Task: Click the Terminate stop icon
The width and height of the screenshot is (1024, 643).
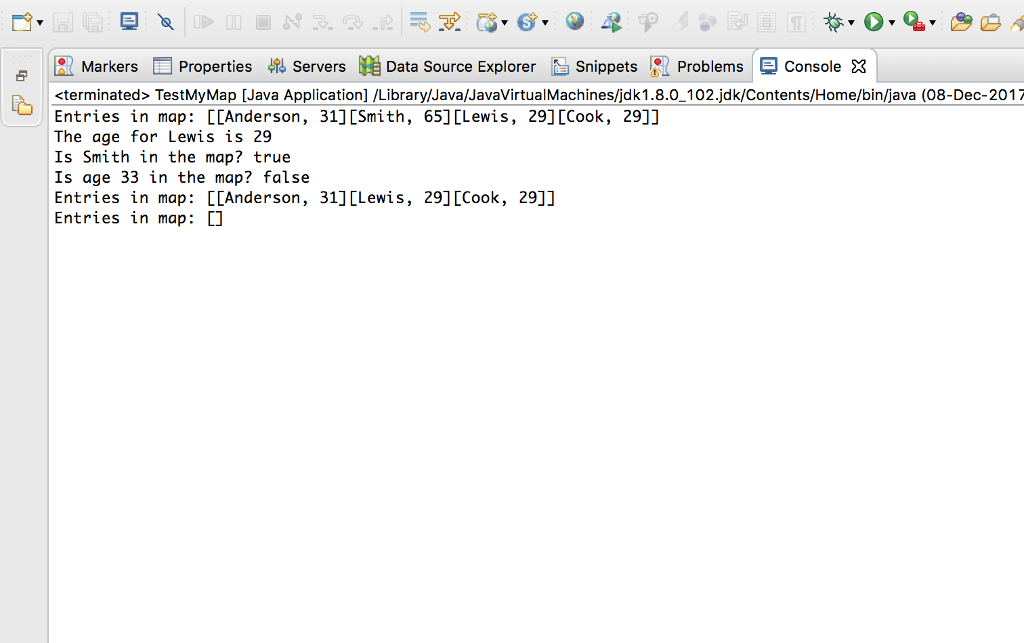Action: (x=263, y=22)
